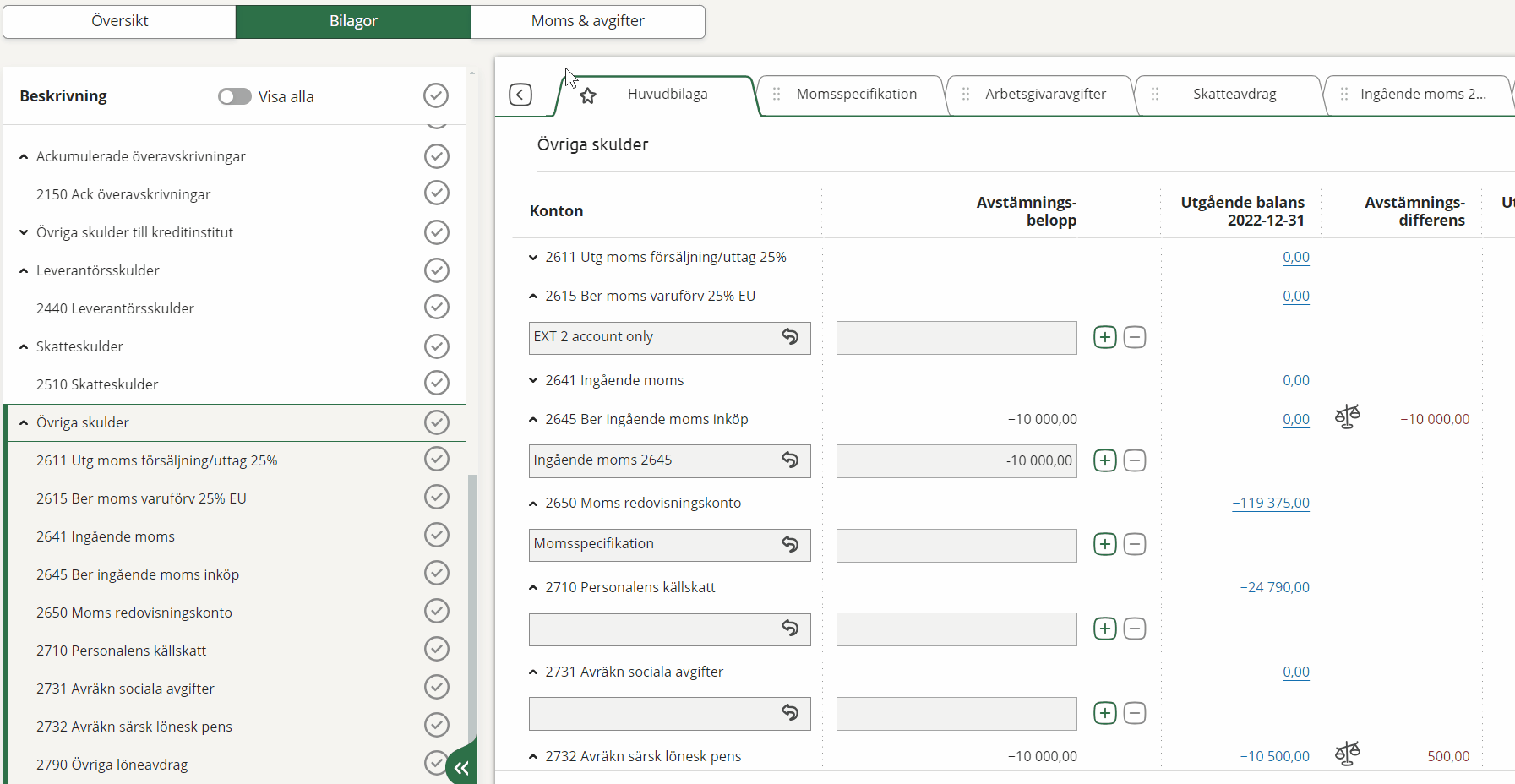Click the star icon on Huvudbilaga tab
The image size is (1515, 784).
[588, 95]
